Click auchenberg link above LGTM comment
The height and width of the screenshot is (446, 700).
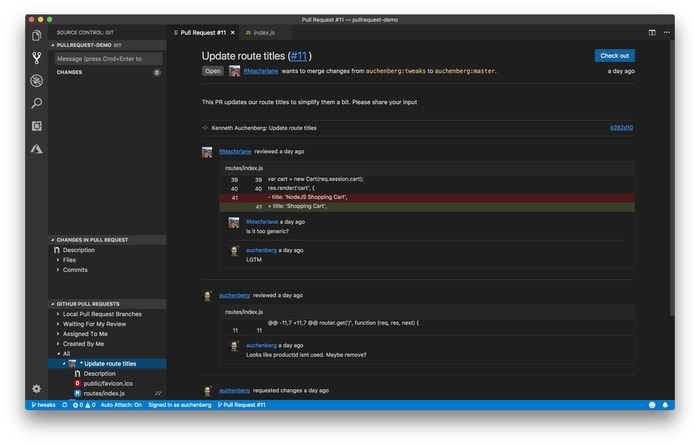point(261,250)
